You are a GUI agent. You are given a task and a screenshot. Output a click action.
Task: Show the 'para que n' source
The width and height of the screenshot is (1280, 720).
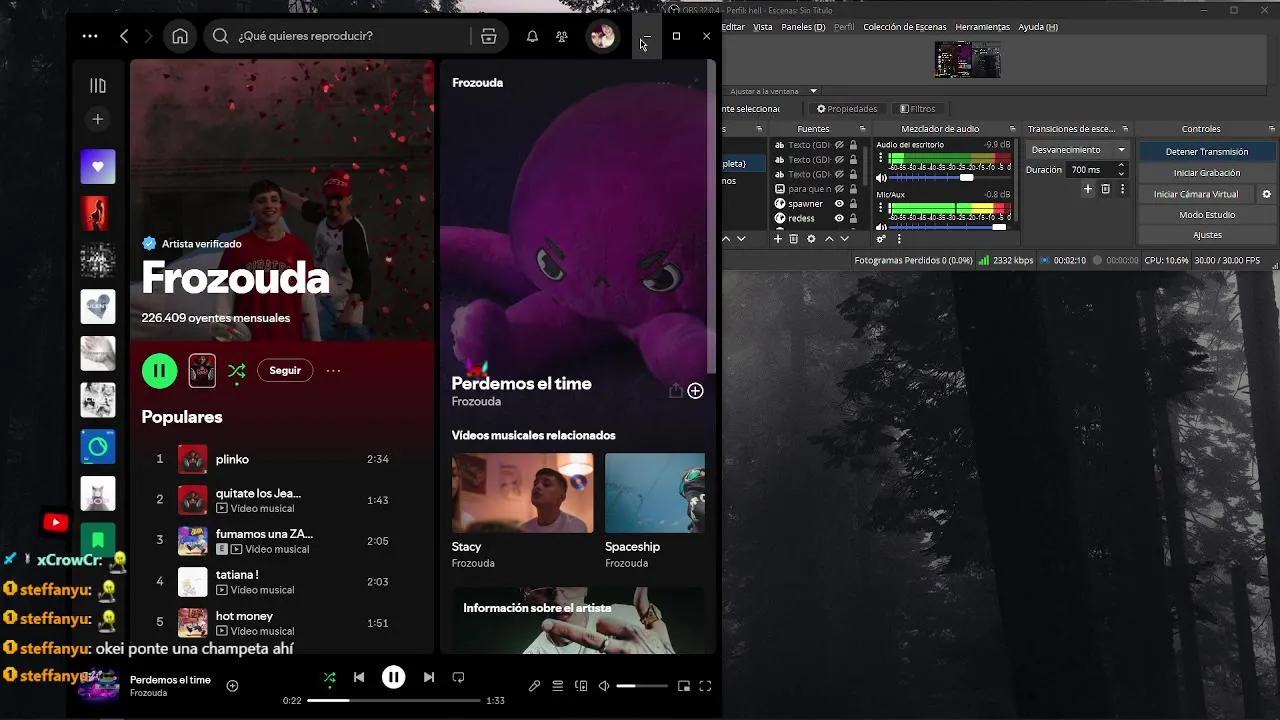839,189
